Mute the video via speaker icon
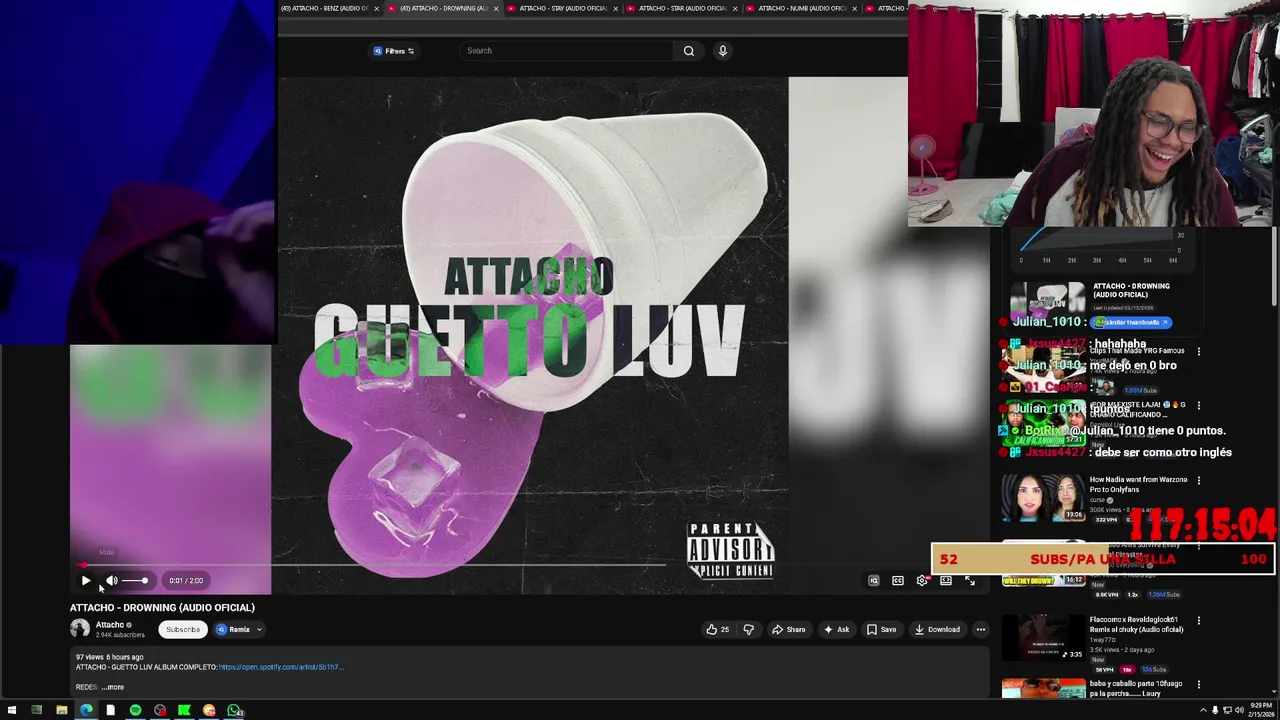This screenshot has height=720, width=1280. click(x=112, y=580)
